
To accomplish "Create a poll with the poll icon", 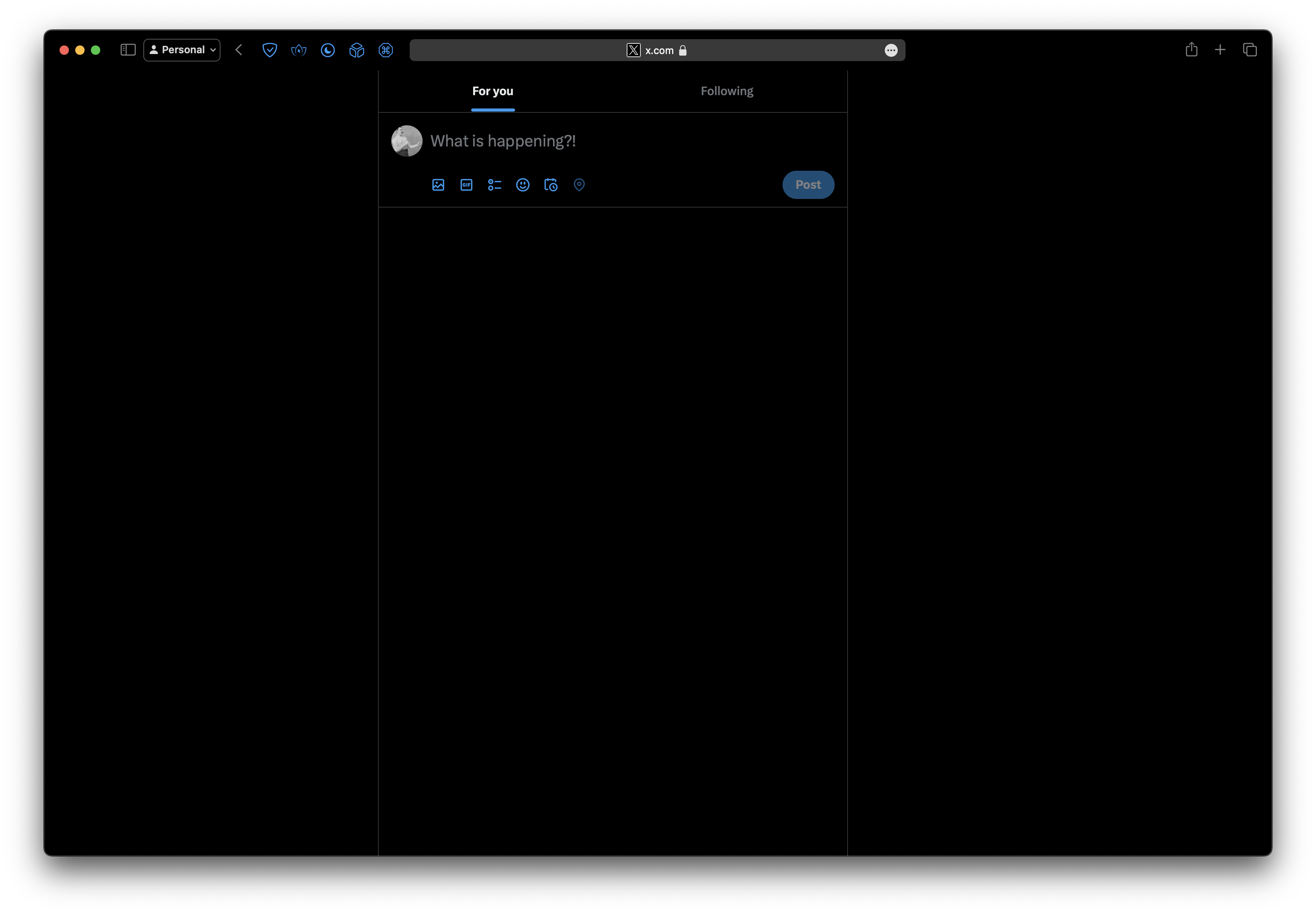I will (494, 184).
